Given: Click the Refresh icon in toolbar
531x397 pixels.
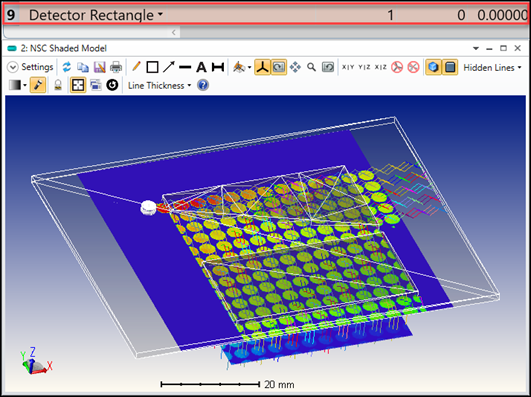Looking at the screenshot, I should (67, 67).
